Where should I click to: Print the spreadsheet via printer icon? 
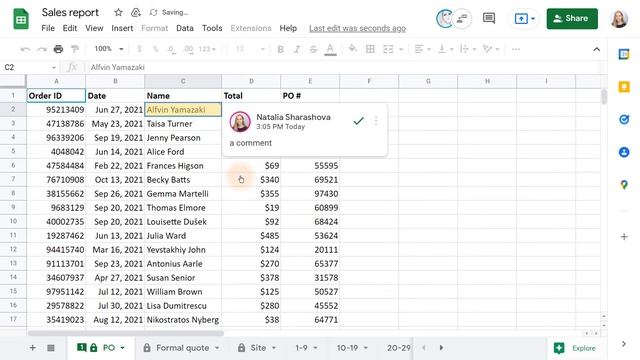pos(58,49)
